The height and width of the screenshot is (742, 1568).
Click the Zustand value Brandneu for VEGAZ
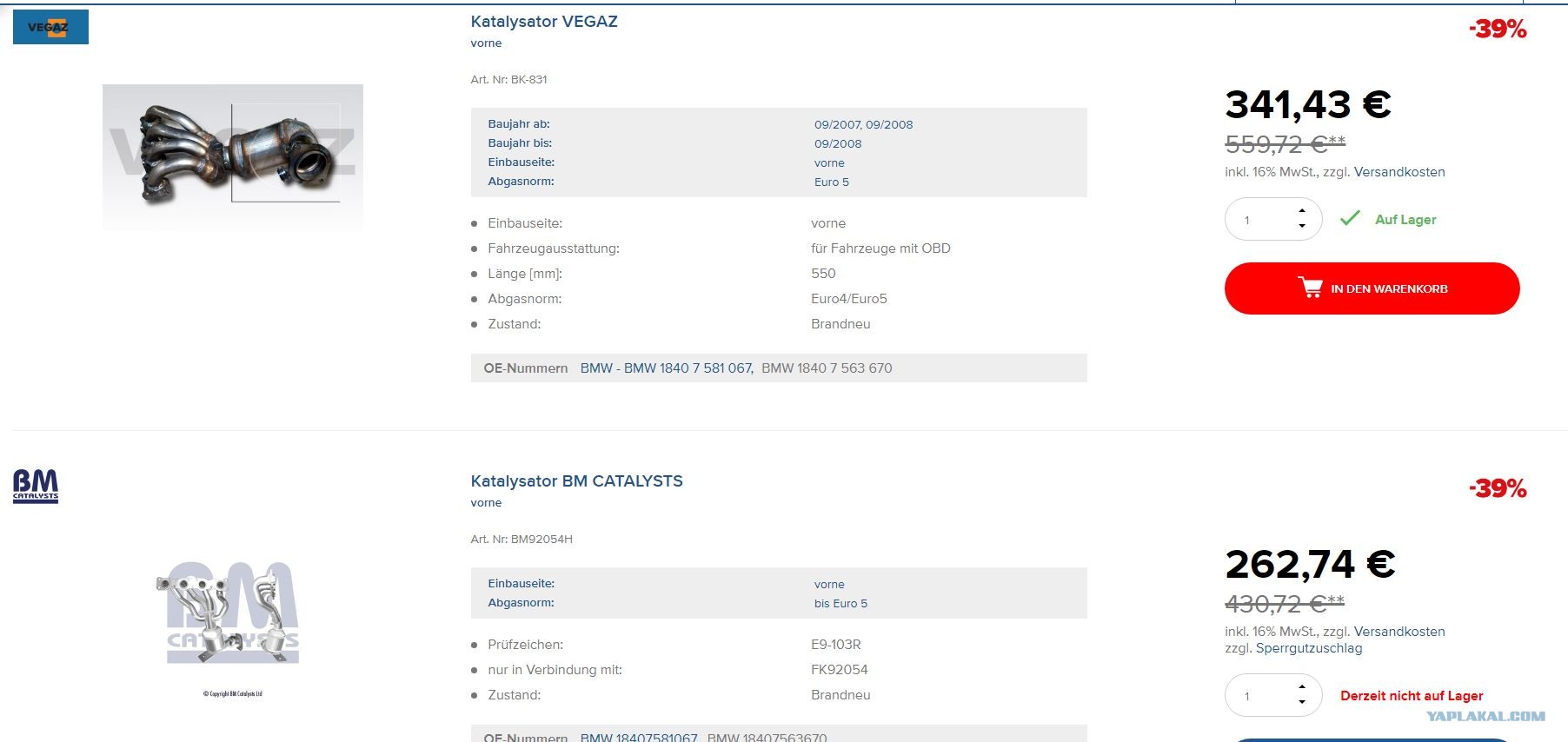[840, 324]
